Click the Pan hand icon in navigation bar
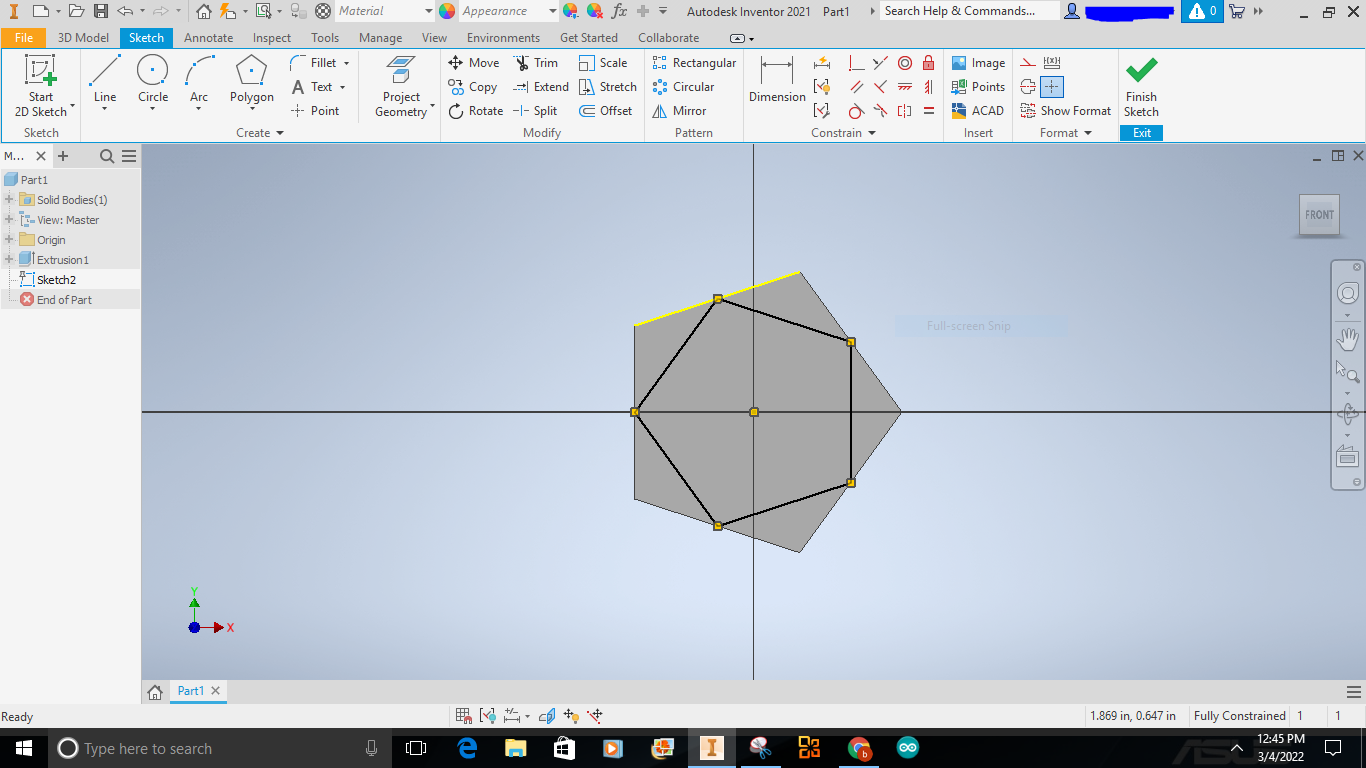The height and width of the screenshot is (768, 1366). 1348,339
